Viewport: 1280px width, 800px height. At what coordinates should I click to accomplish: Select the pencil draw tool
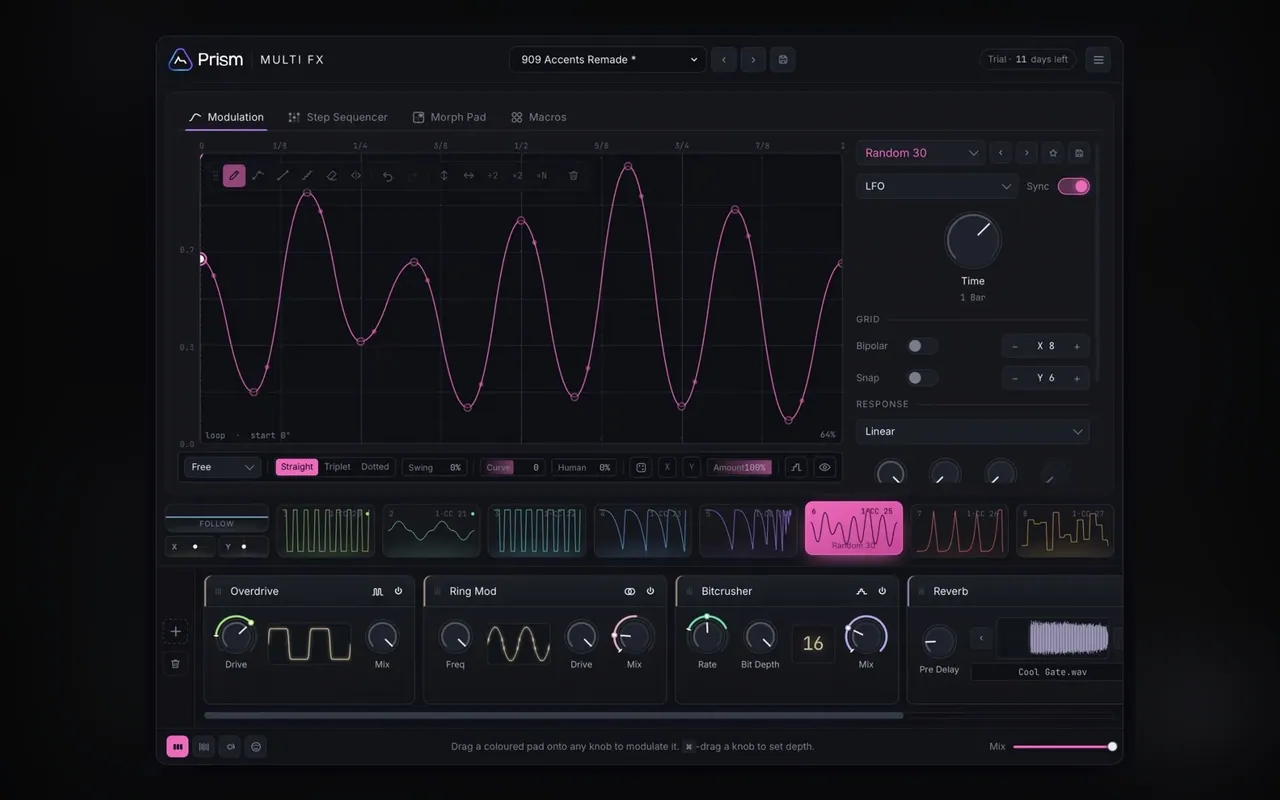click(234, 176)
